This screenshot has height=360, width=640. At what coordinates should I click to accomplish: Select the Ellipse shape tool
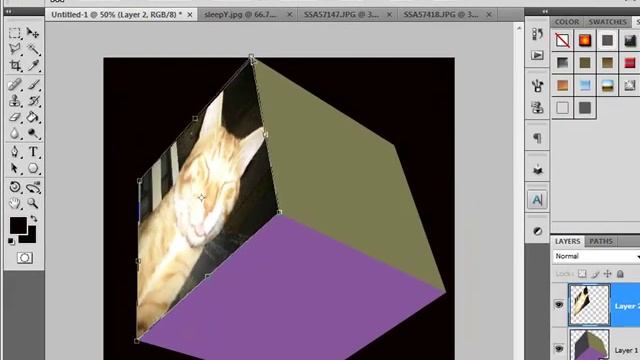click(x=33, y=168)
